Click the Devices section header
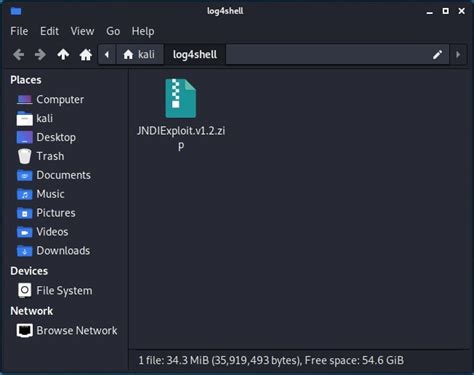 (29, 271)
